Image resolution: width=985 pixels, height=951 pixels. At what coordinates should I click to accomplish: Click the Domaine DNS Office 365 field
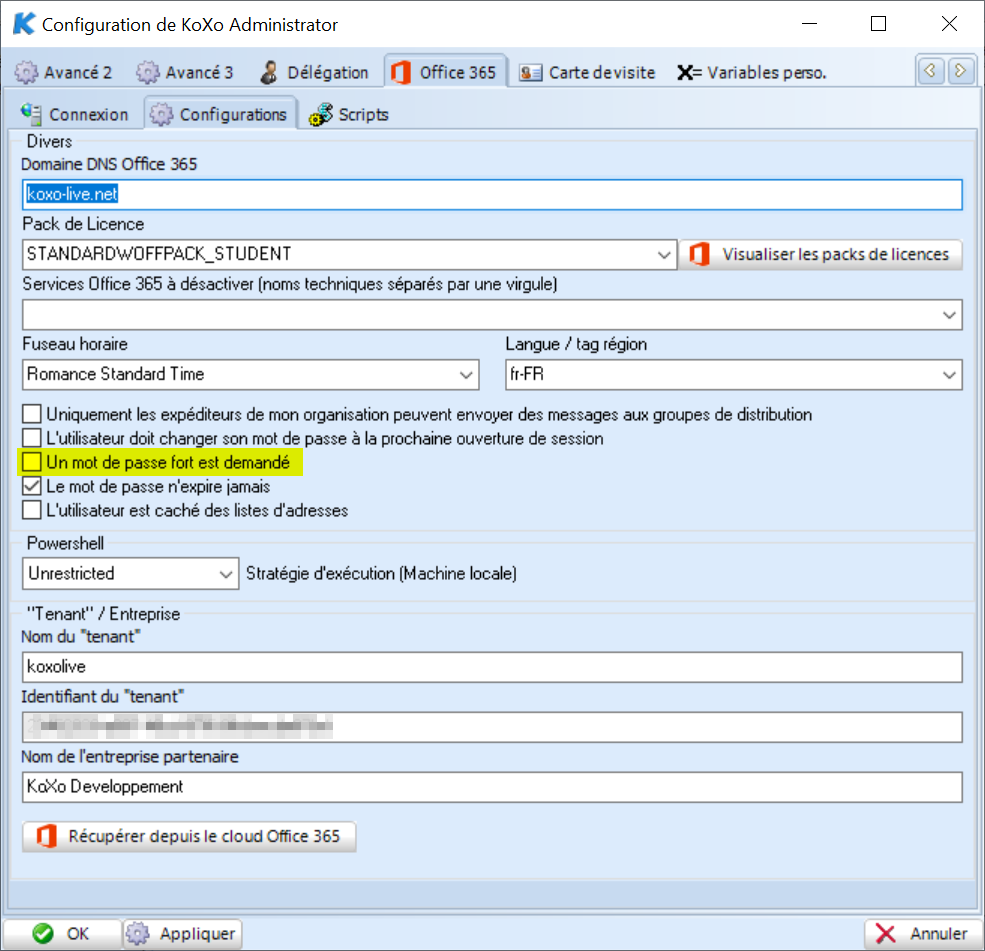pyautogui.click(x=492, y=195)
